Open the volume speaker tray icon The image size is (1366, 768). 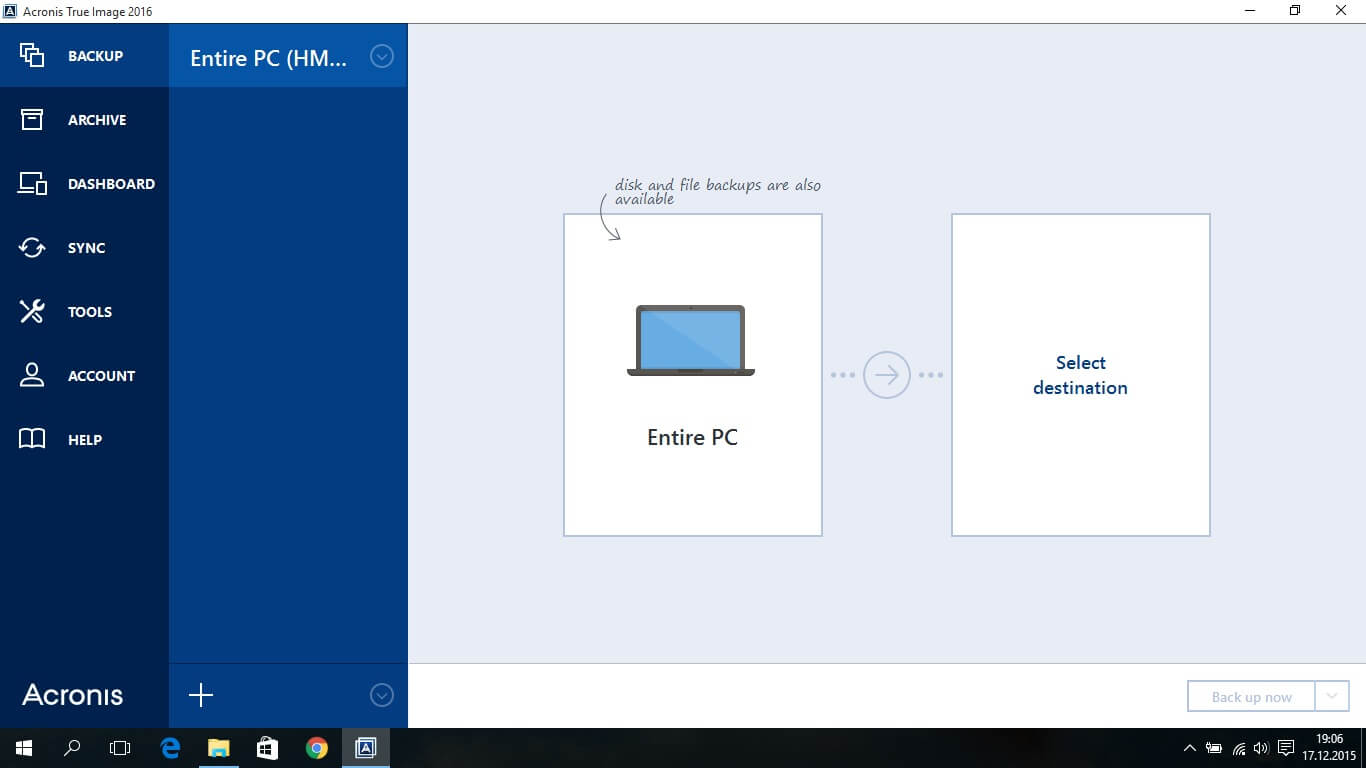1261,748
